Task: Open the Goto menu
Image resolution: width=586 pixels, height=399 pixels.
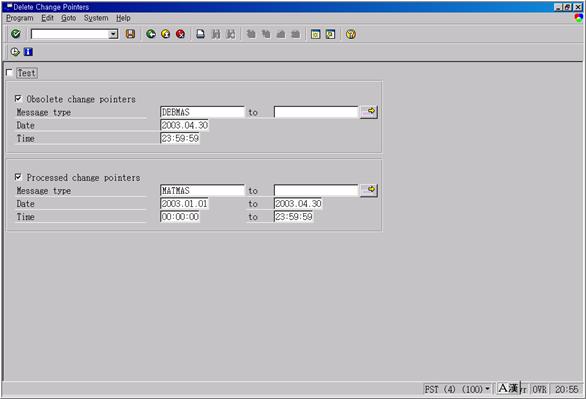Action: tap(68, 18)
